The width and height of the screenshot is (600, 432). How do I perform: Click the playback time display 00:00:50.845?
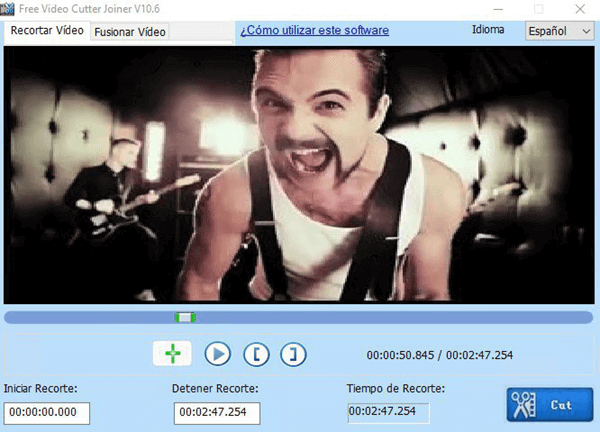coord(400,355)
